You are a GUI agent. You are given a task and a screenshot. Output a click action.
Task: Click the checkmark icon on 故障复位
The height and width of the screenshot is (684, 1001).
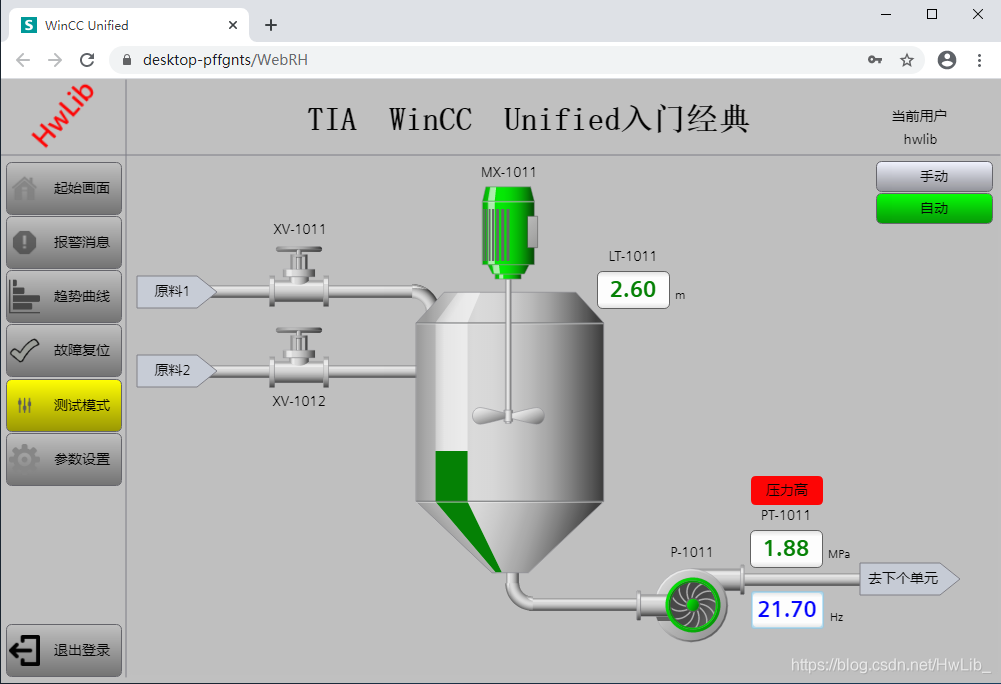[25, 350]
